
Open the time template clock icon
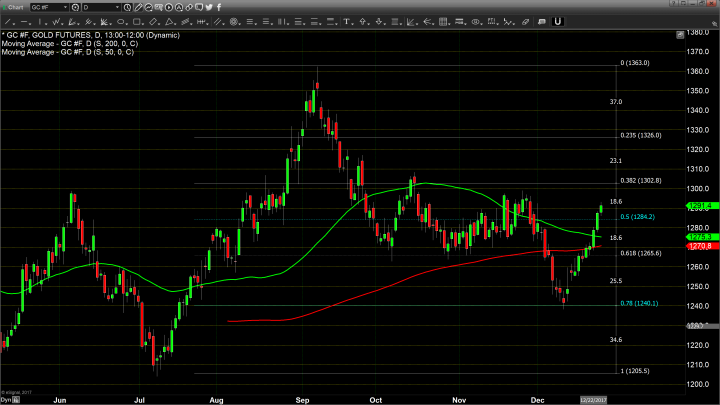(x=127, y=7)
